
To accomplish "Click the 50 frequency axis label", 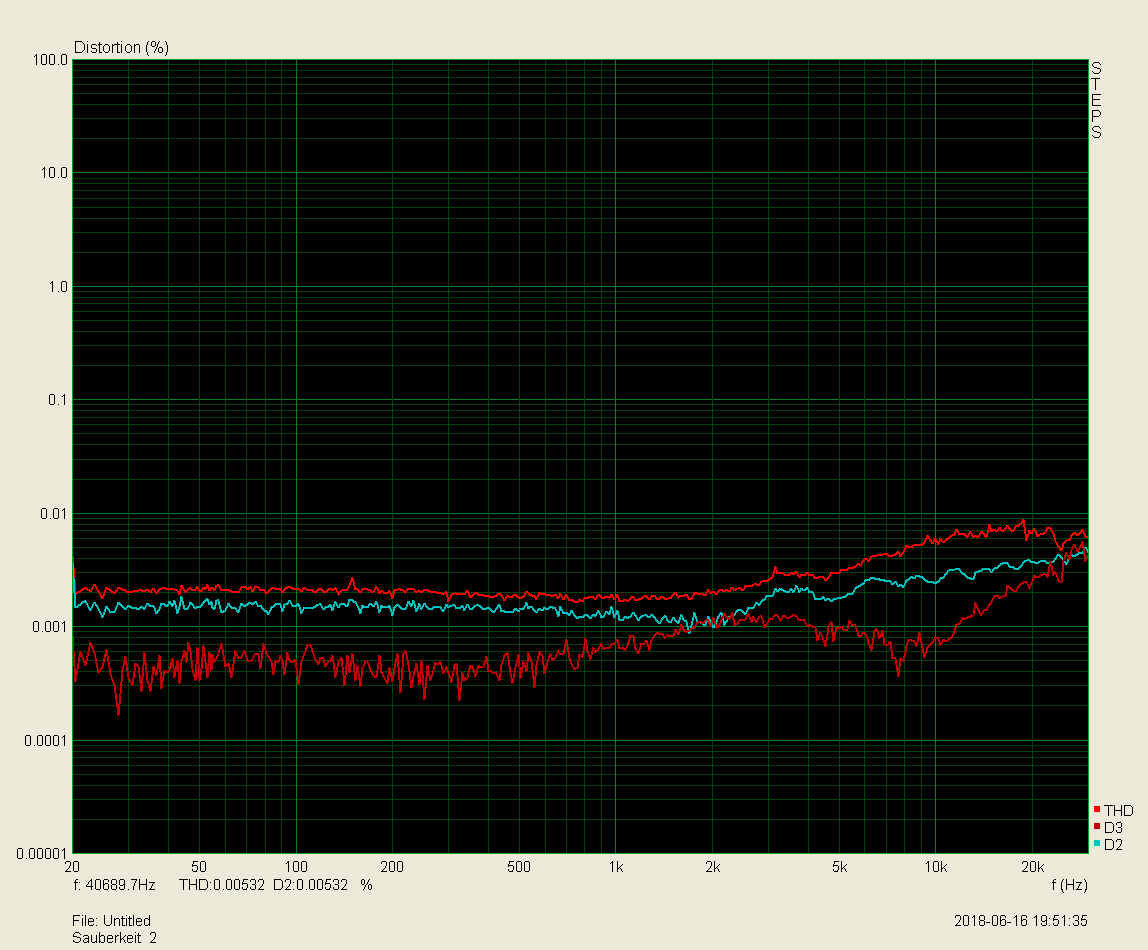I will pyautogui.click(x=198, y=867).
